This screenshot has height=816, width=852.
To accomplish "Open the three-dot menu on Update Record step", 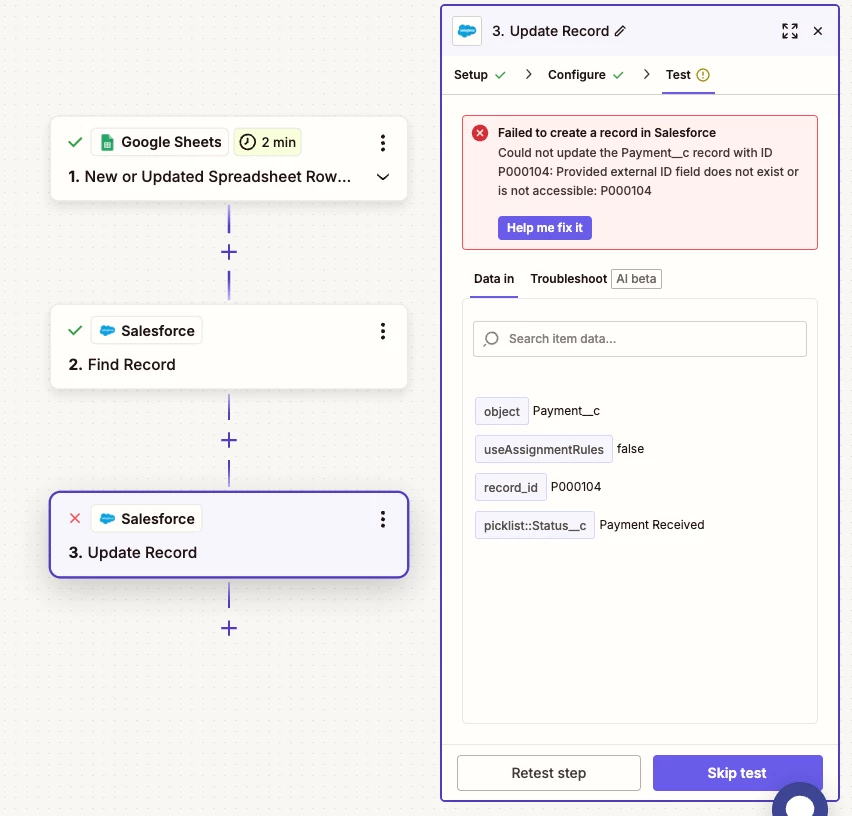I will [383, 519].
